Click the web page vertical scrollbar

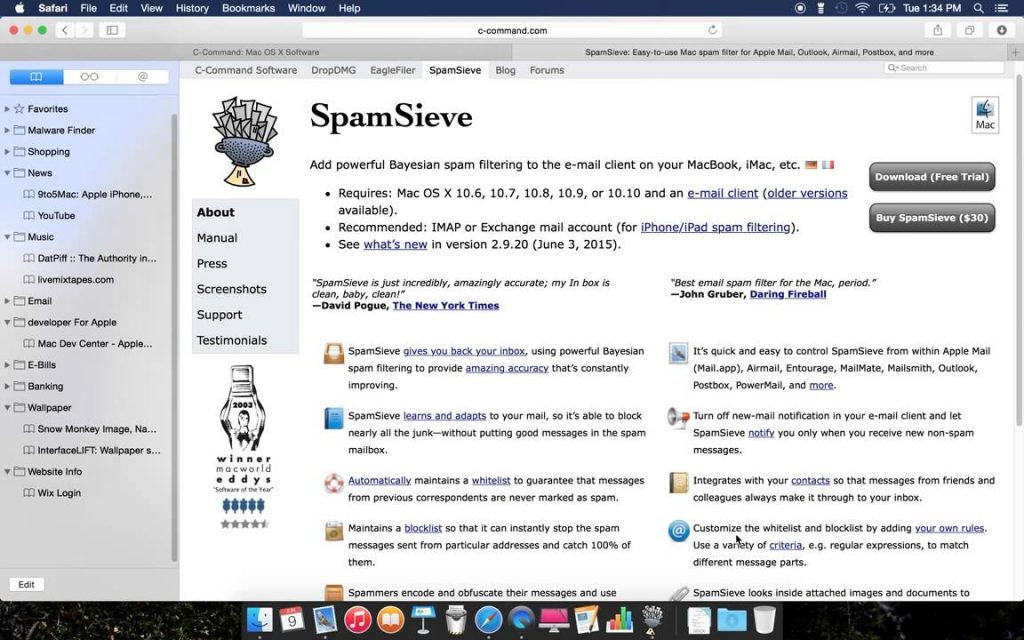(x=1019, y=248)
